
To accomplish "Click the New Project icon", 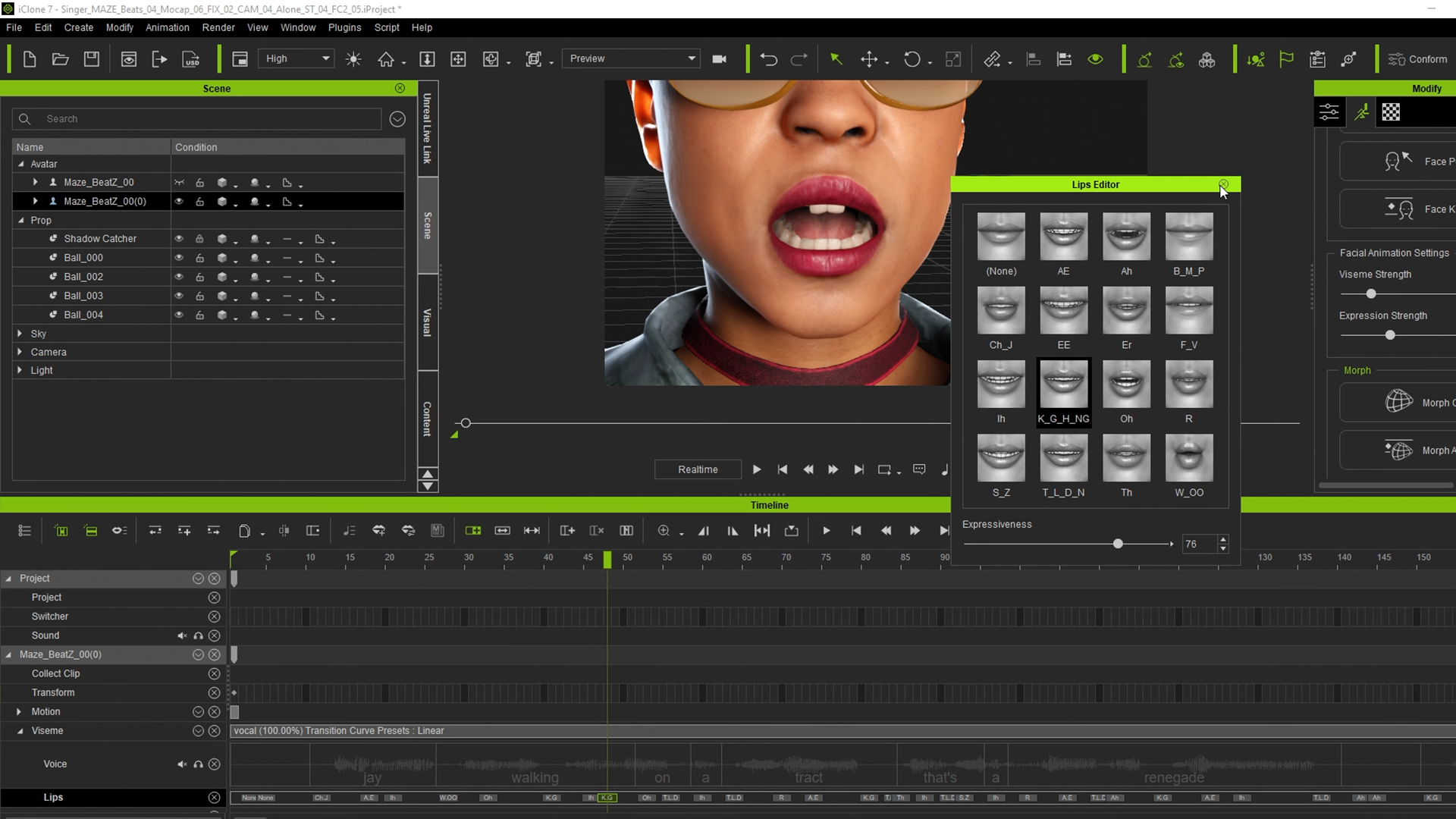I will pyautogui.click(x=30, y=59).
